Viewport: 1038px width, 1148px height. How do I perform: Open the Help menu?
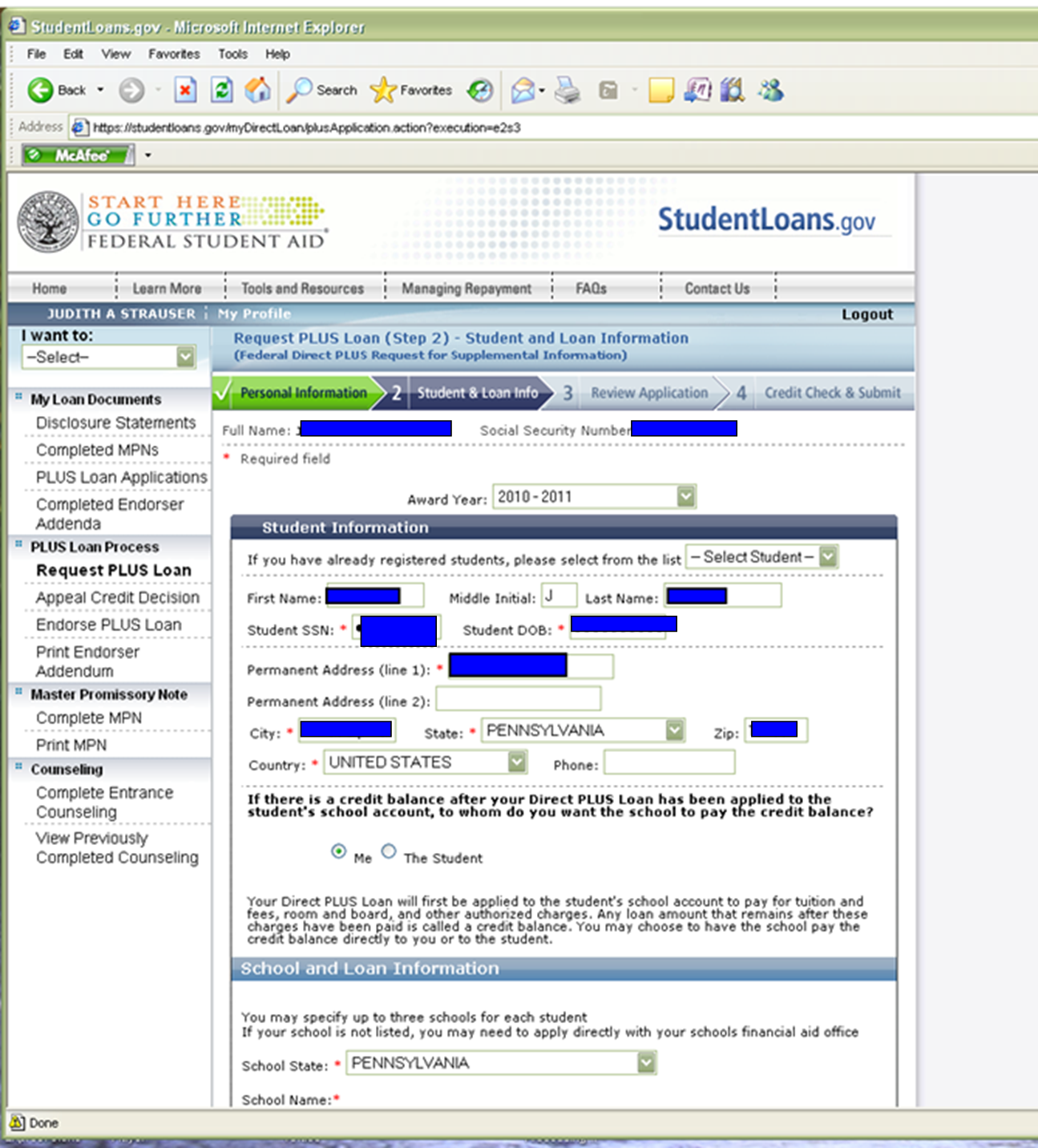(x=277, y=54)
